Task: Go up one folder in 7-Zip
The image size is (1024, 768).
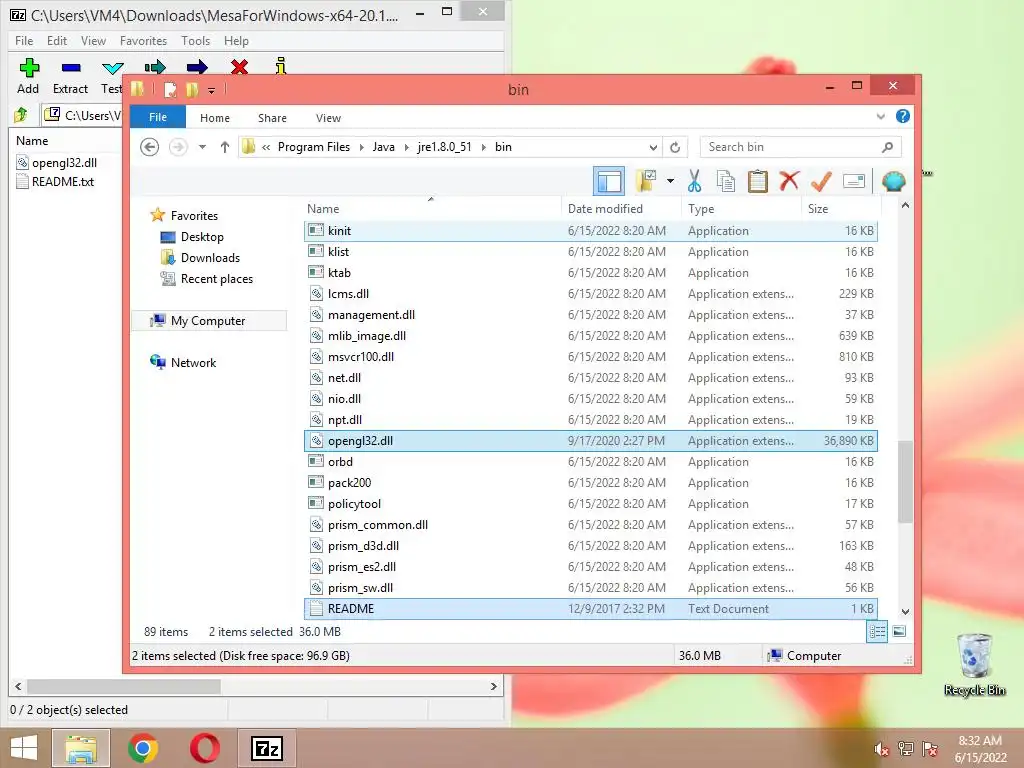Action: (x=21, y=115)
